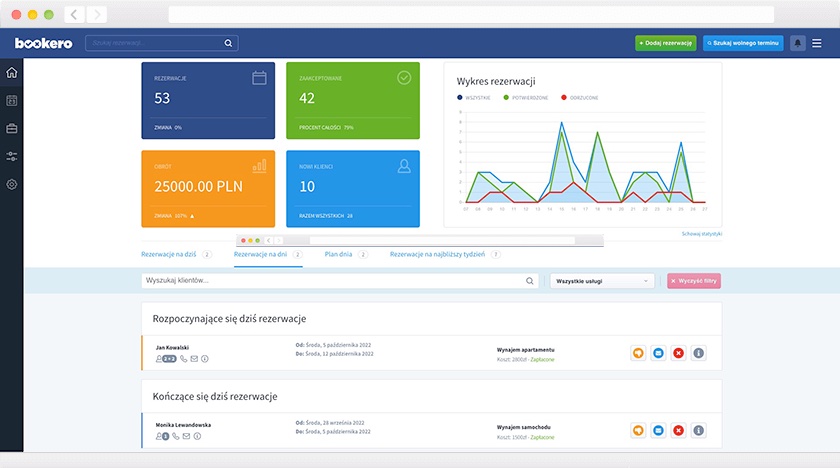Click the Dodaj rezerwację button

[x=666, y=43]
